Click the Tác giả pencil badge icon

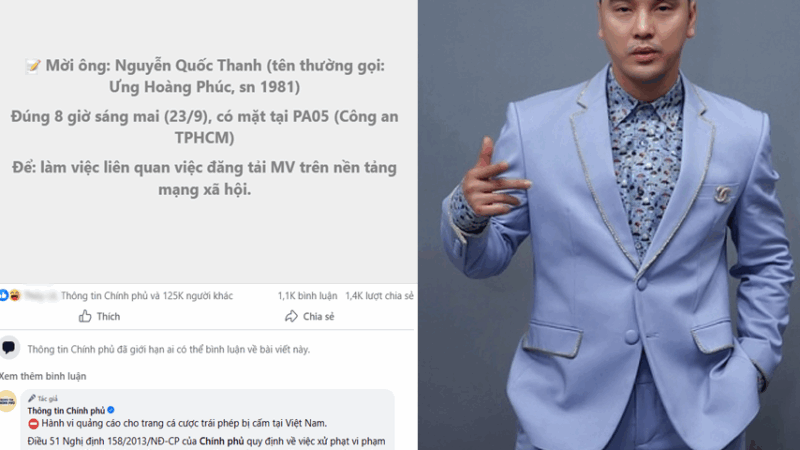pos(32,398)
